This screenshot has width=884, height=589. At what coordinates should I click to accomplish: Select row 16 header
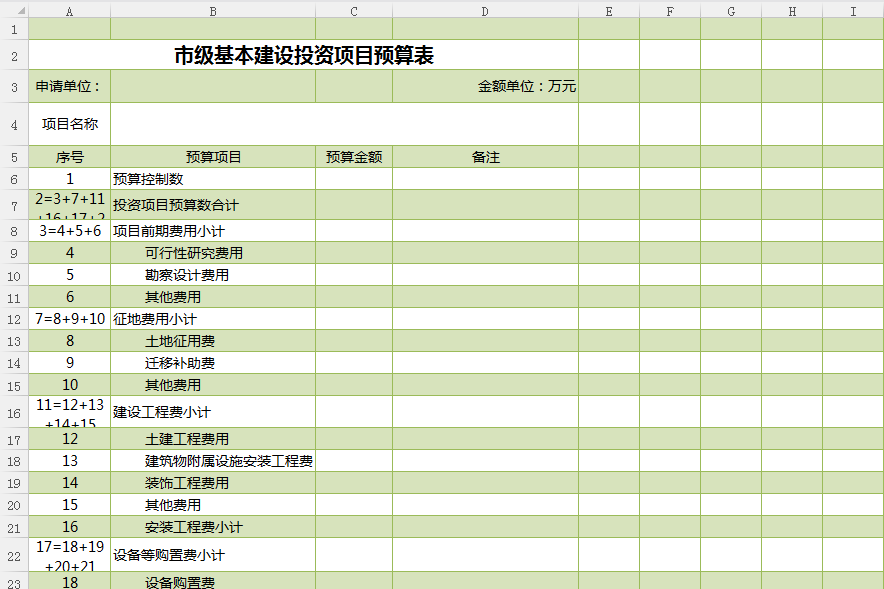pyautogui.click(x=14, y=412)
